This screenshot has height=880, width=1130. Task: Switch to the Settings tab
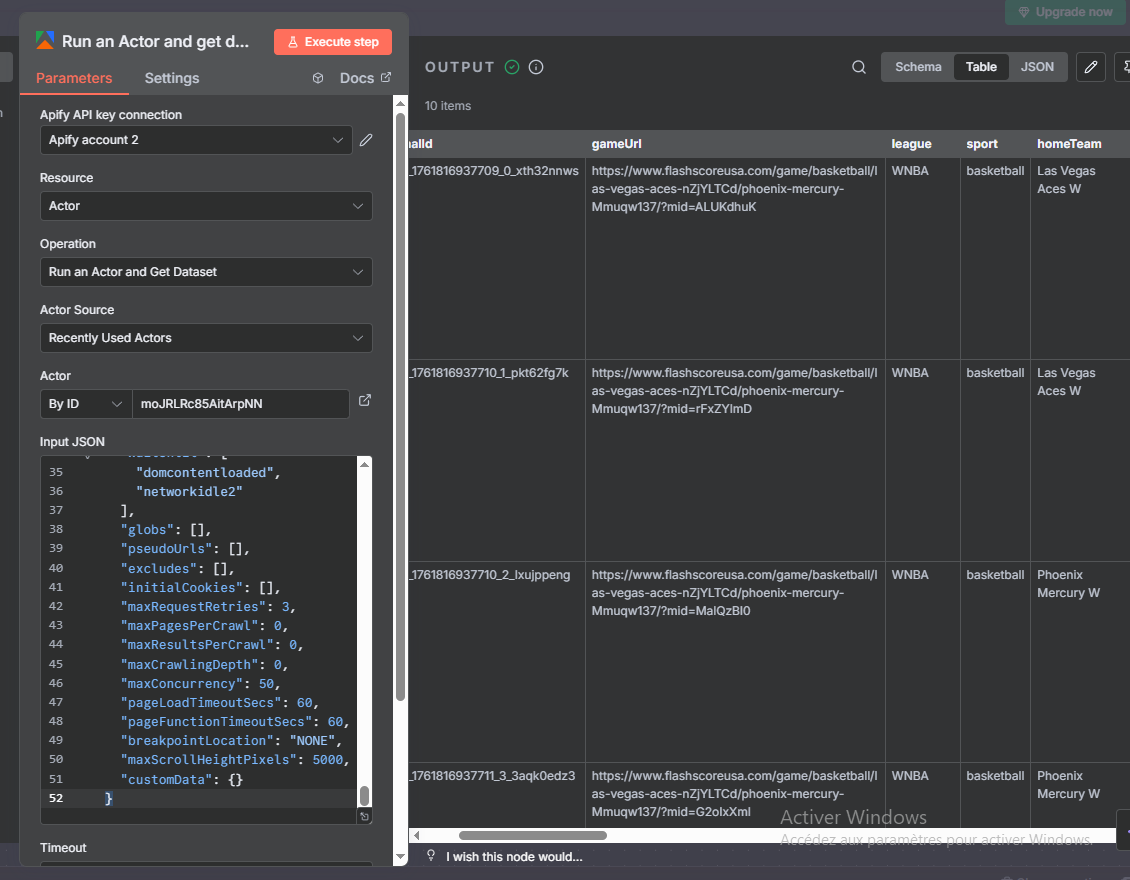(x=172, y=78)
